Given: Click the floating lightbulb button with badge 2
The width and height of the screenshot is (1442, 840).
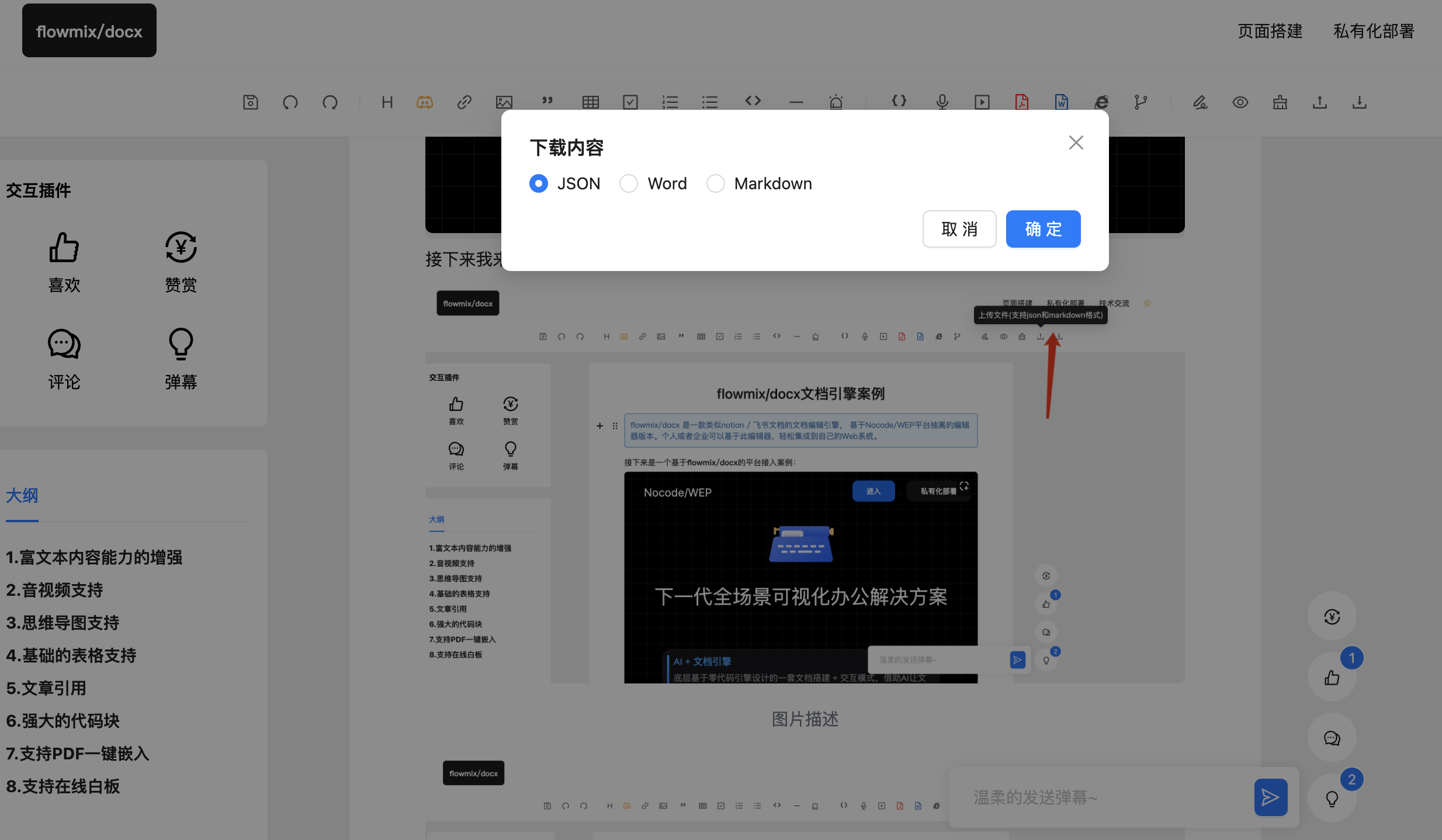Looking at the screenshot, I should (1332, 799).
